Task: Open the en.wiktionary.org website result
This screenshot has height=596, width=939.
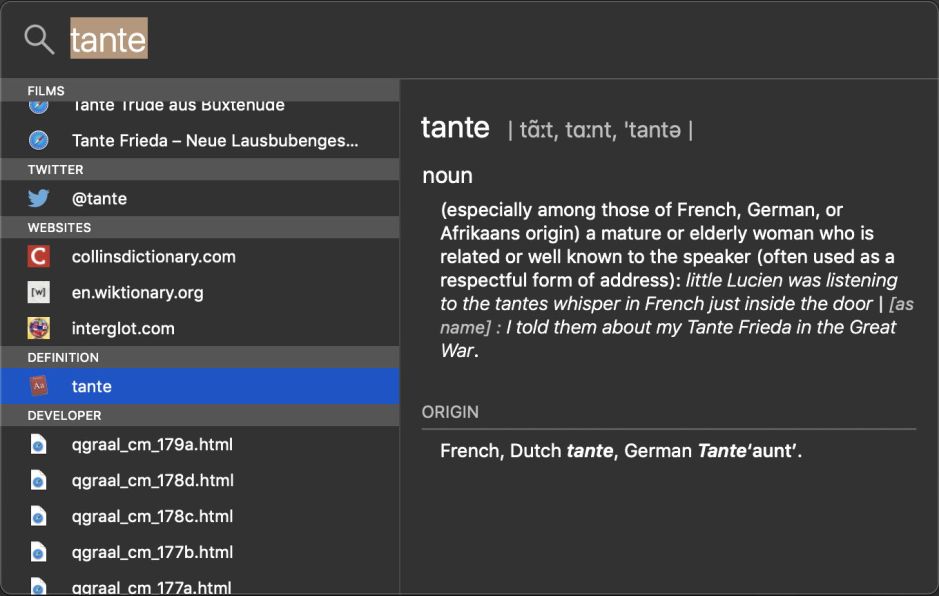Action: [x=137, y=293]
